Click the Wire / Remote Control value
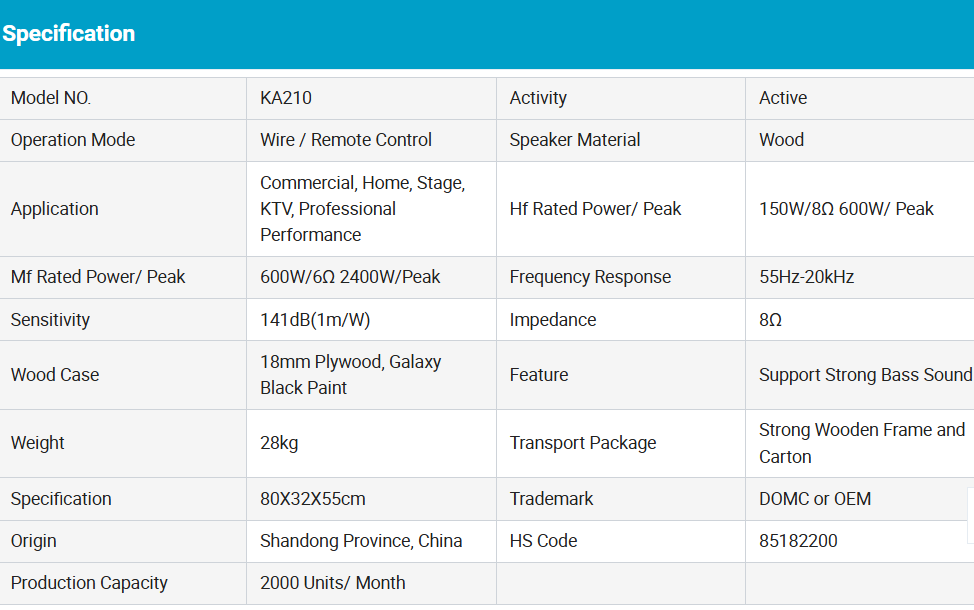This screenshot has height=610, width=974. click(x=346, y=140)
